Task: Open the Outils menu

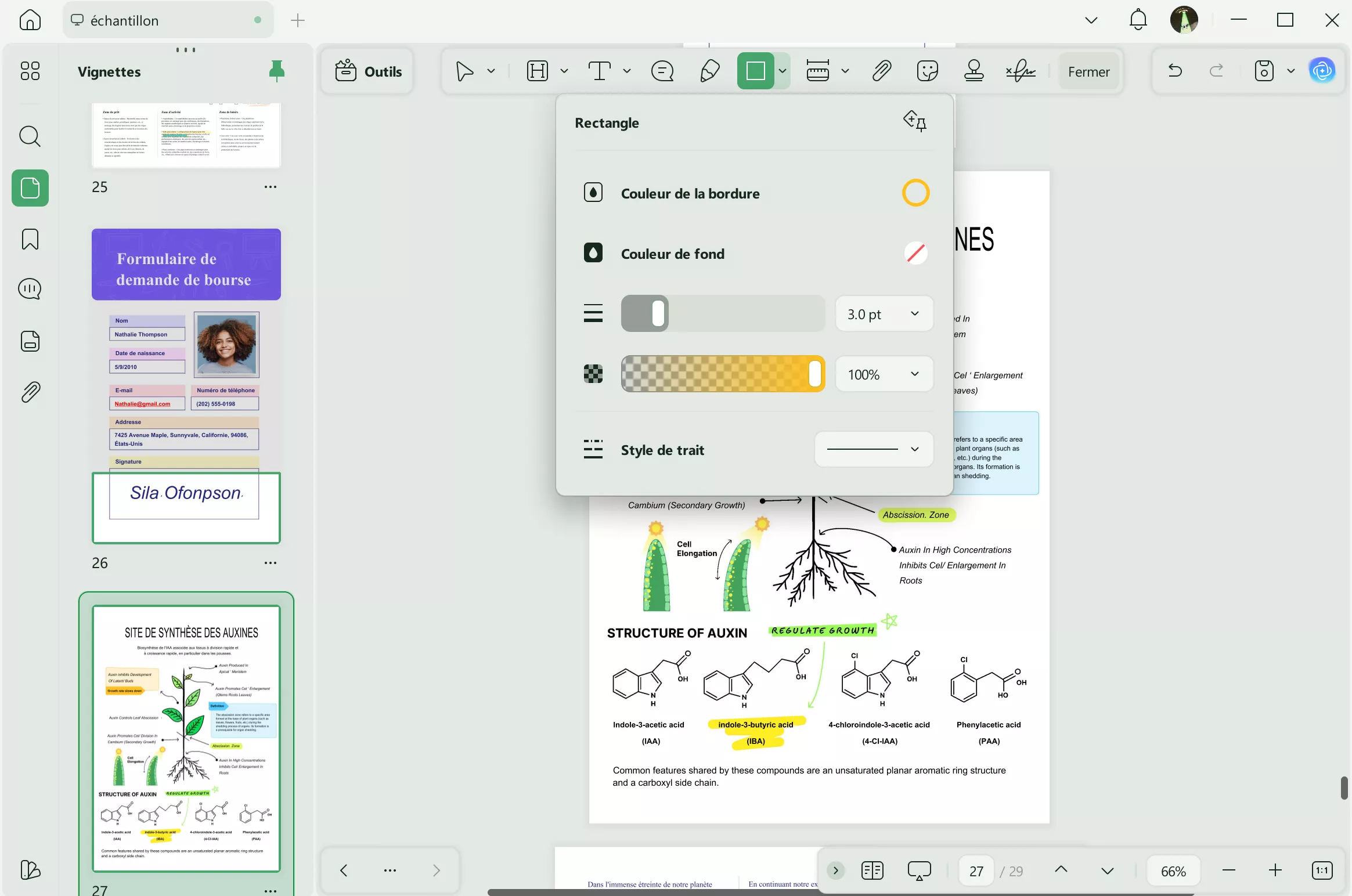Action: click(x=369, y=71)
